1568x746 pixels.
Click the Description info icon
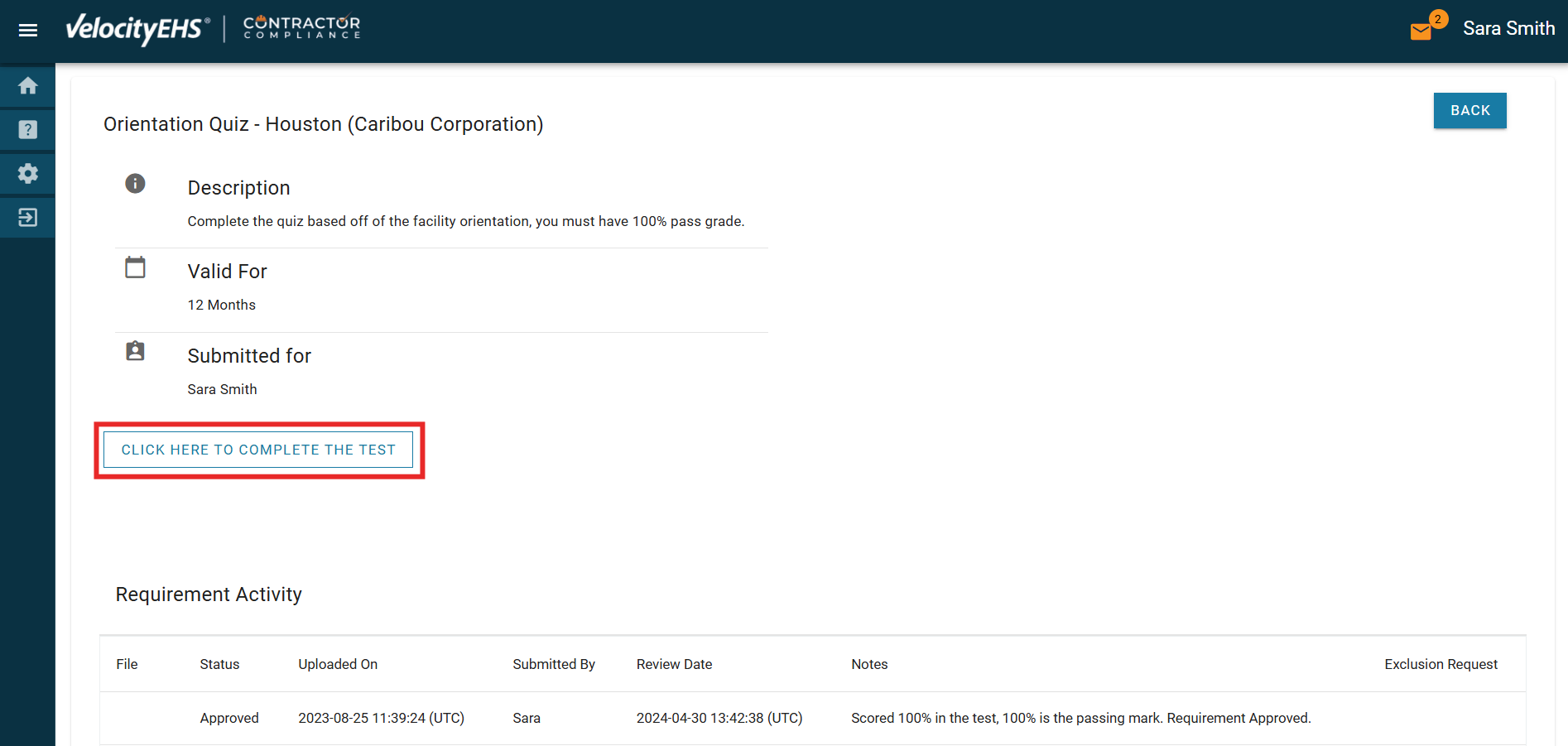click(x=135, y=184)
